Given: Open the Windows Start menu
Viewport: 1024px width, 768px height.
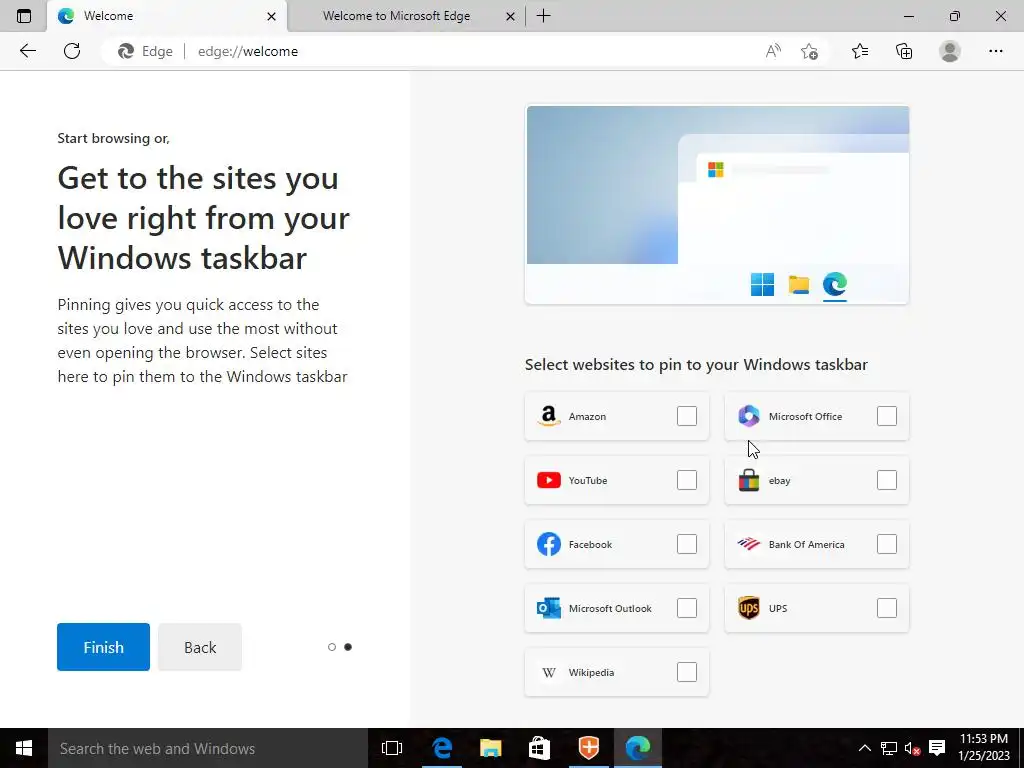Looking at the screenshot, I should tap(24, 748).
